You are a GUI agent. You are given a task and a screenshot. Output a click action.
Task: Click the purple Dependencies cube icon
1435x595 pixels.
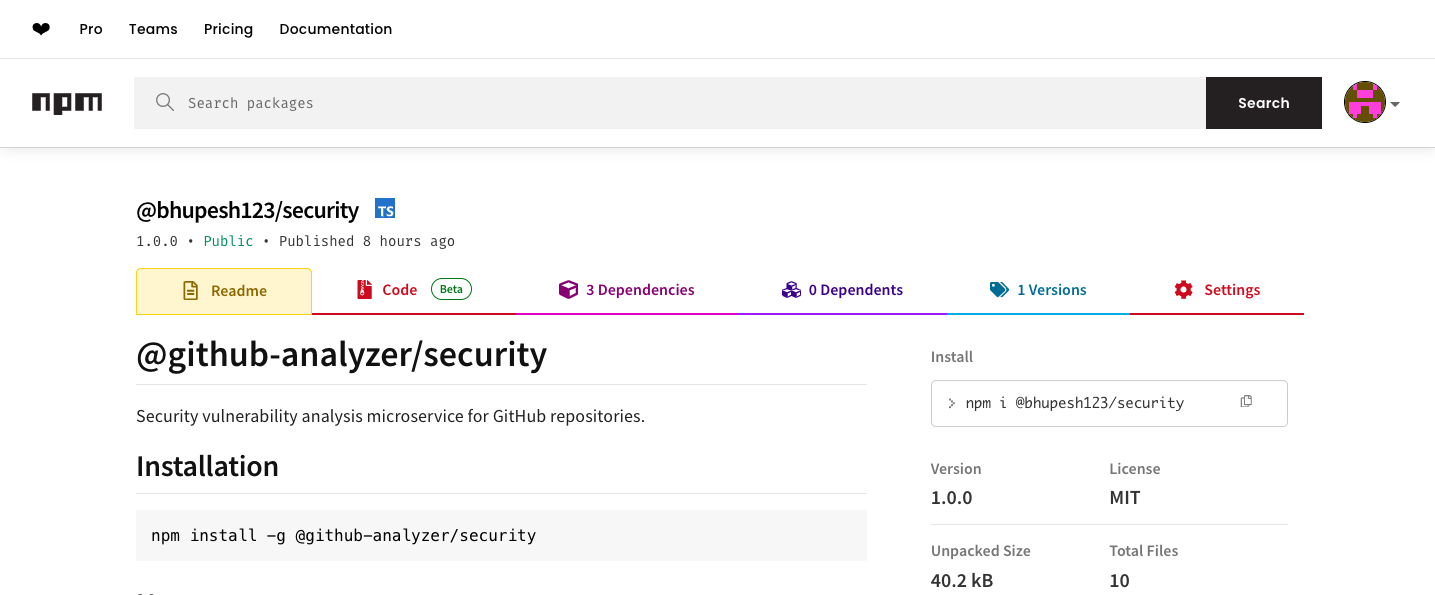point(568,290)
